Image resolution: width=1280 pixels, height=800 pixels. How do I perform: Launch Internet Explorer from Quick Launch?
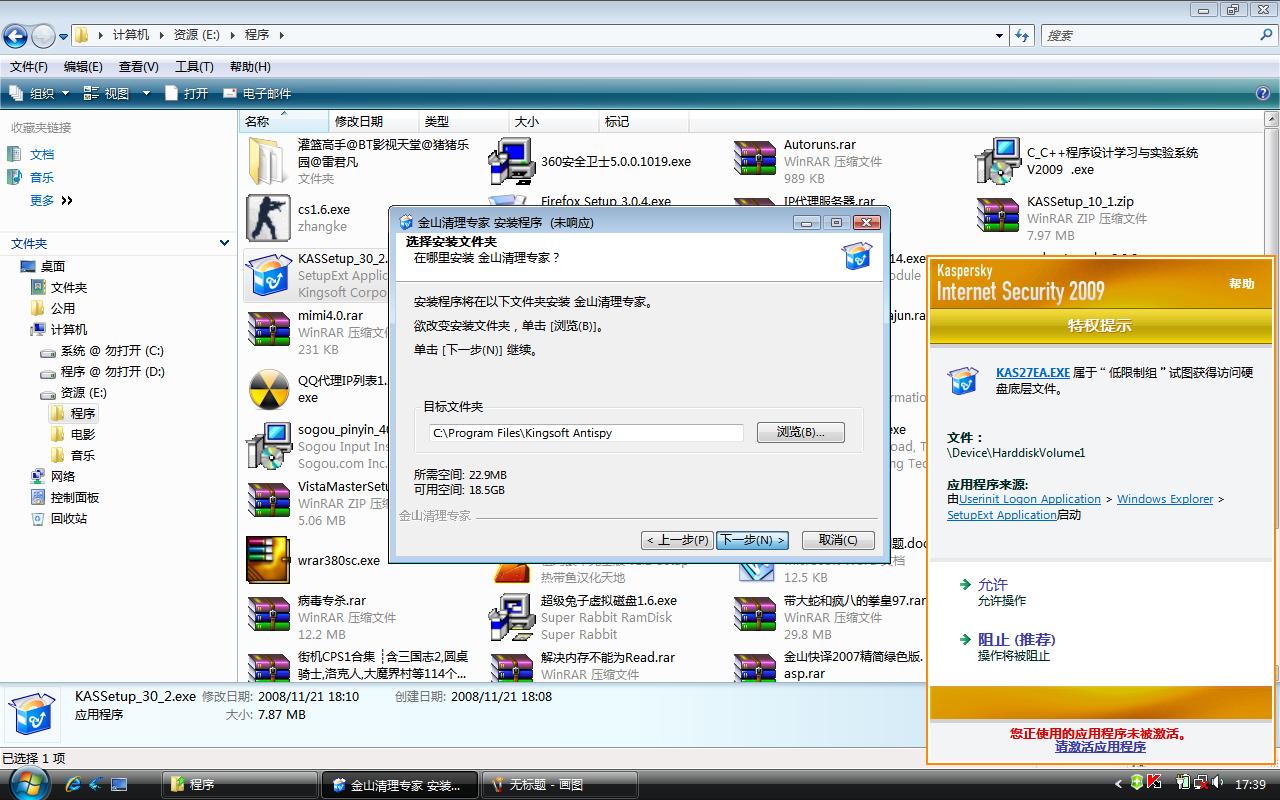72,784
